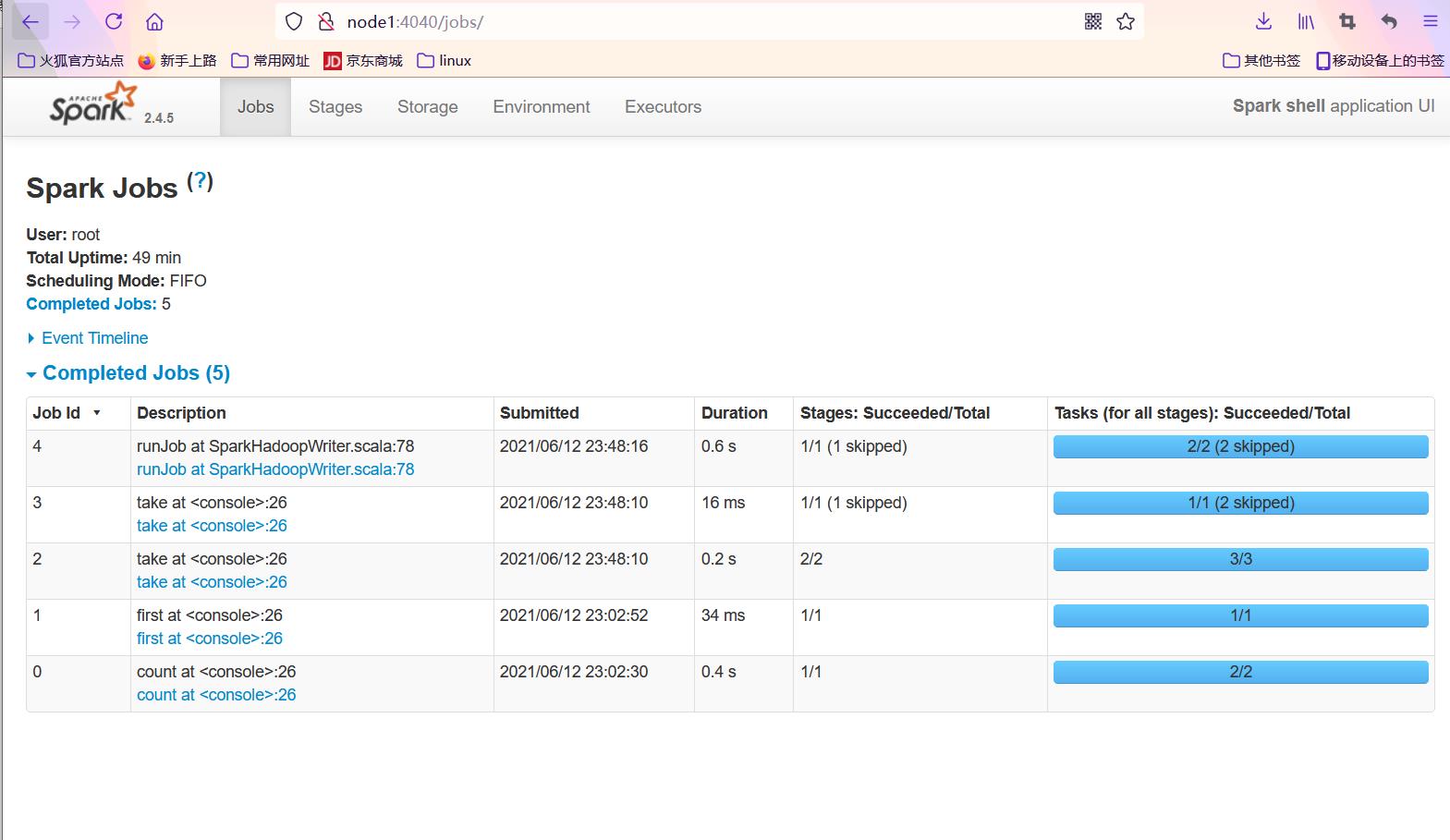Open the count at <console>:26 link

click(216, 695)
